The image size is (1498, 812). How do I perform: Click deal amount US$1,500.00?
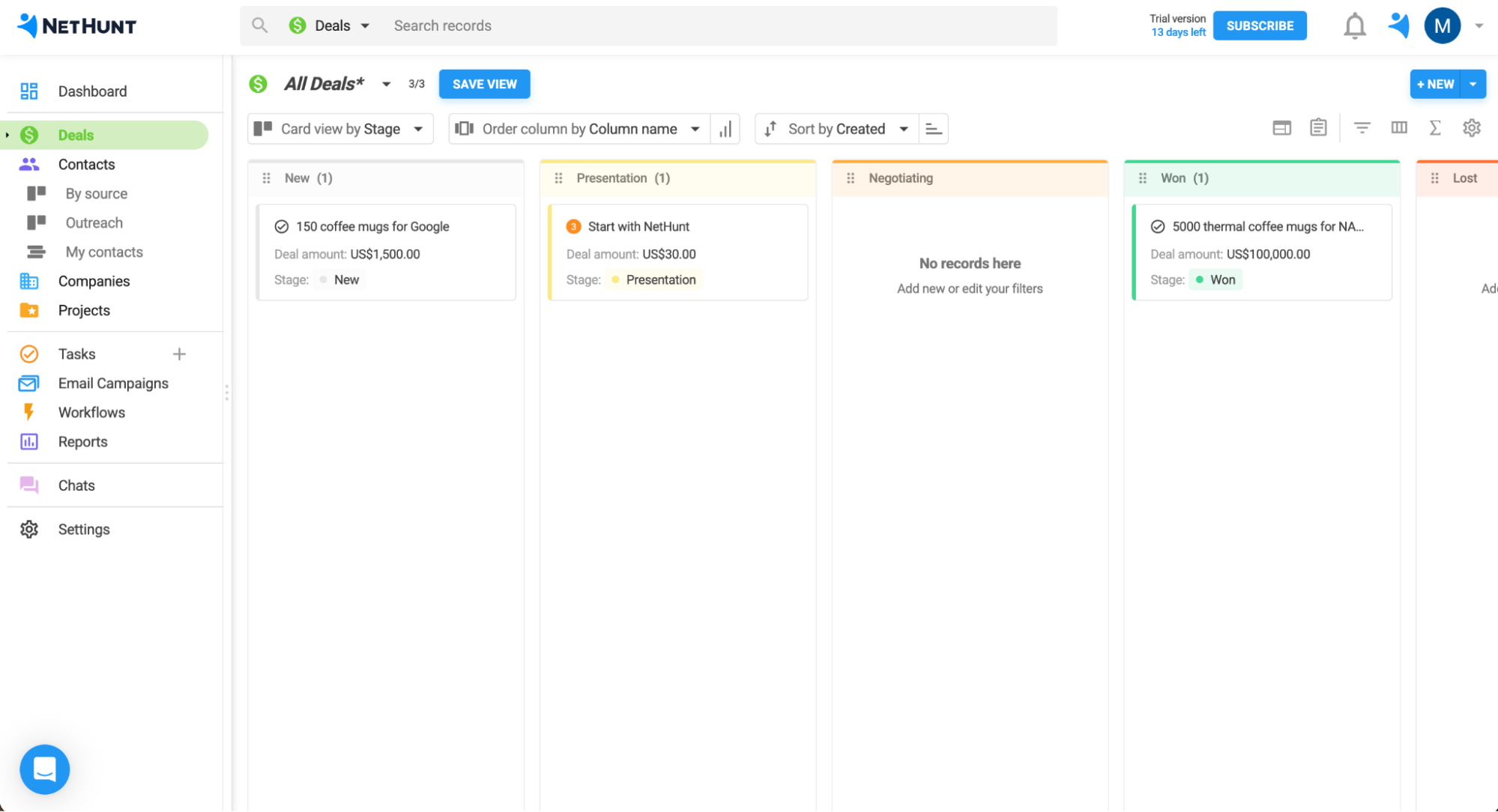coord(385,254)
